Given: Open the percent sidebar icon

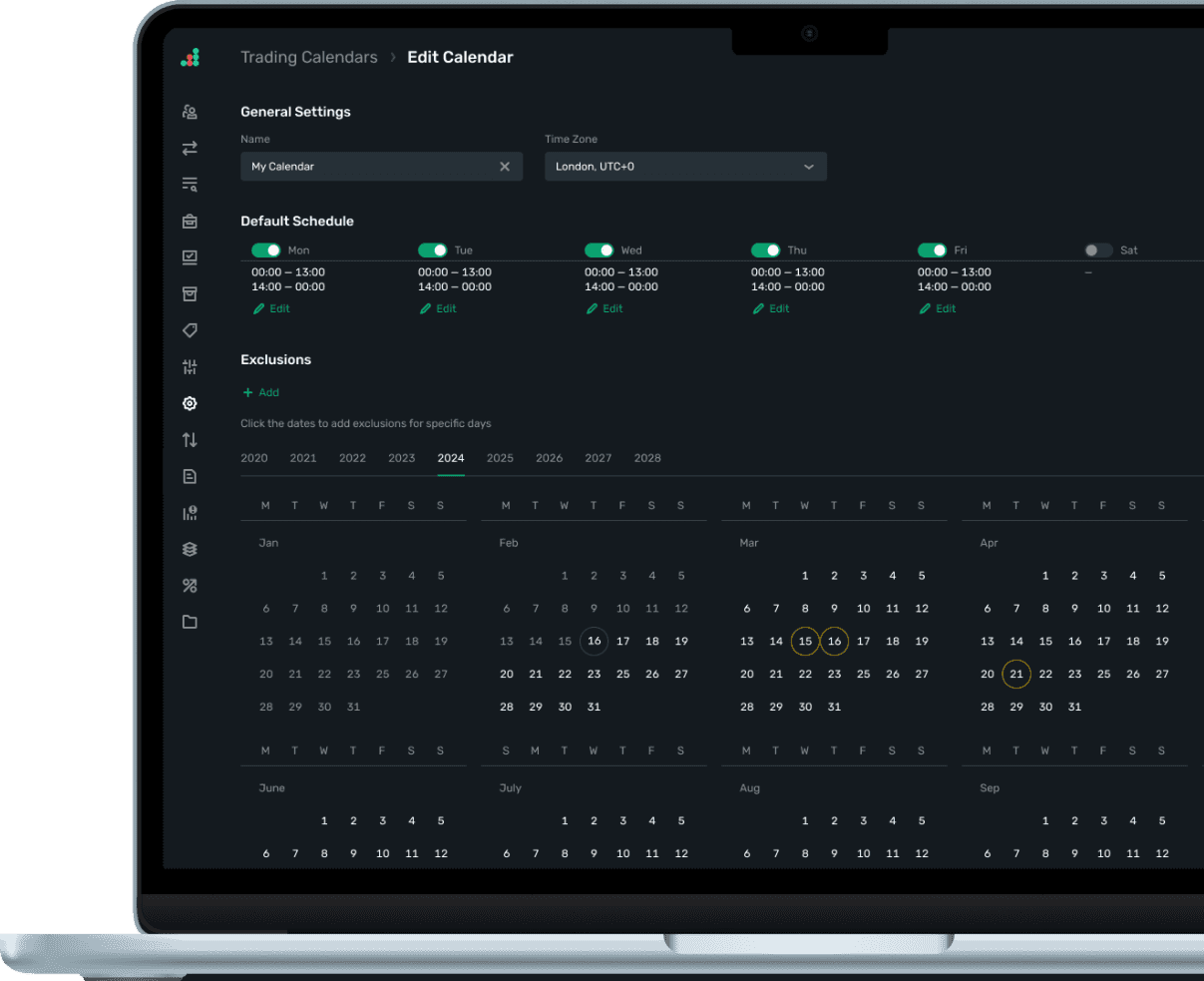Looking at the screenshot, I should coord(190,586).
